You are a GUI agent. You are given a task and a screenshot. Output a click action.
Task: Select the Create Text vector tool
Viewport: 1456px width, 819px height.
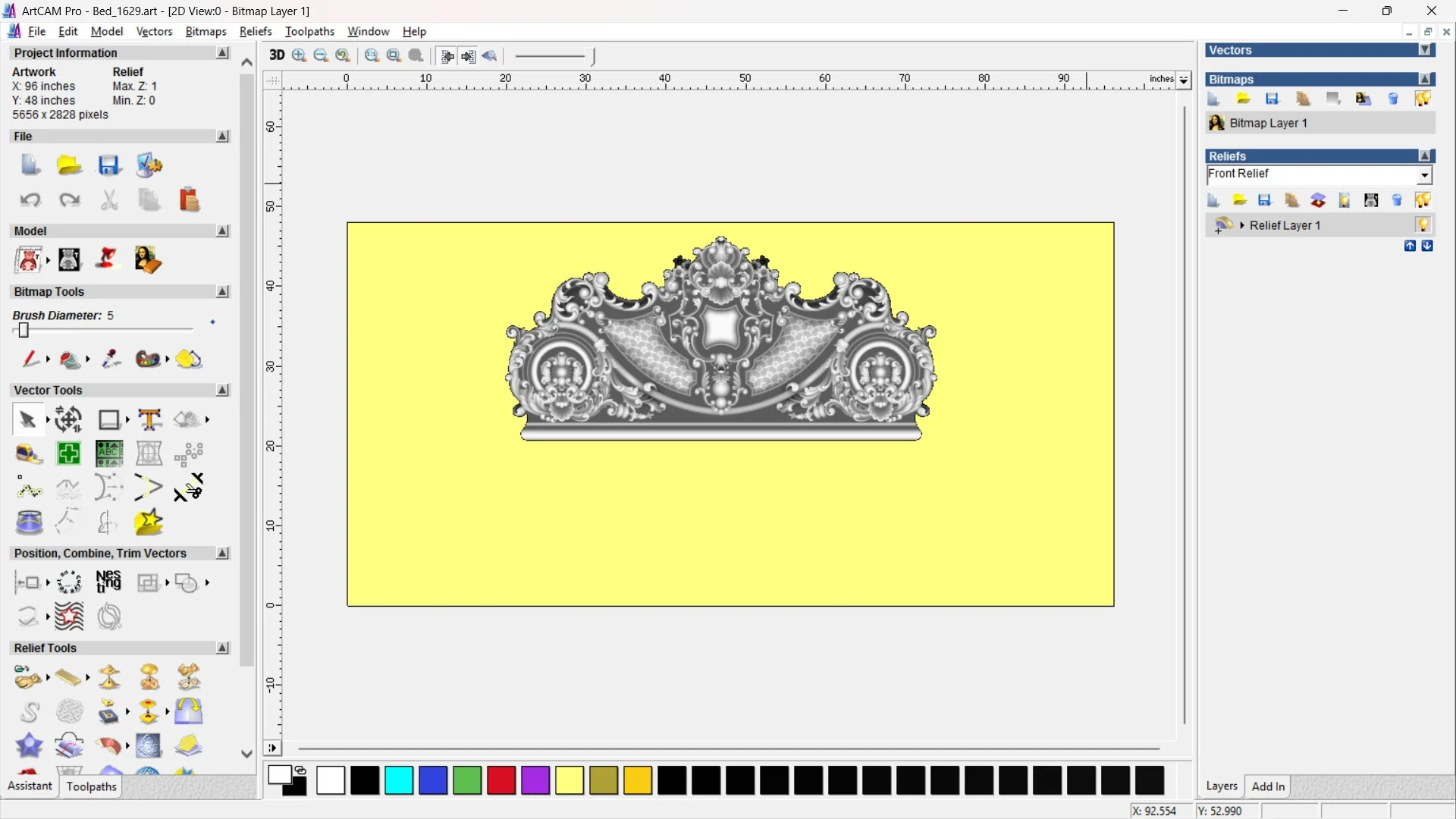pos(149,419)
